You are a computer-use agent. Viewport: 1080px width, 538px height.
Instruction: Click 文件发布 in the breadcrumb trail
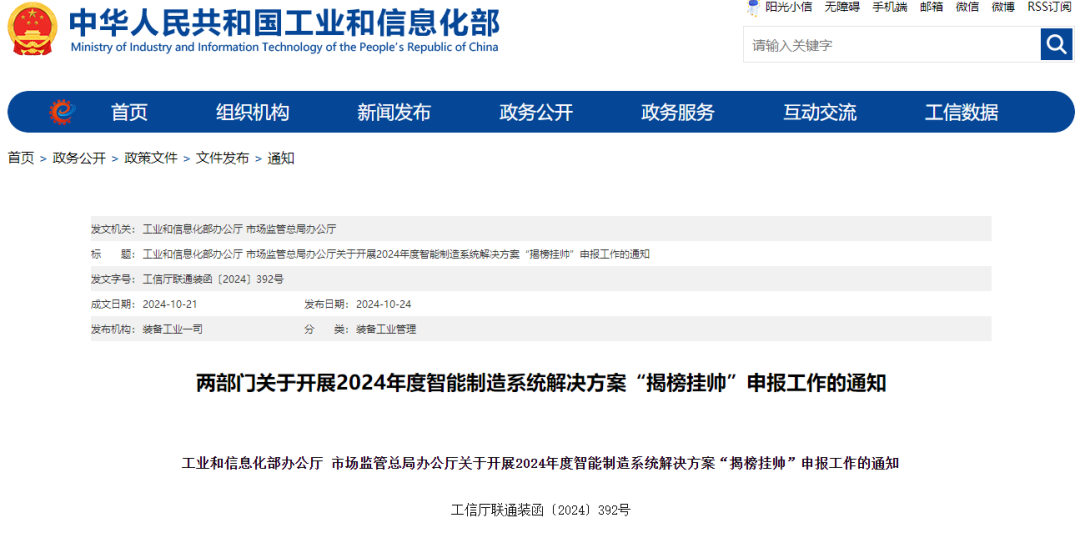tap(222, 158)
